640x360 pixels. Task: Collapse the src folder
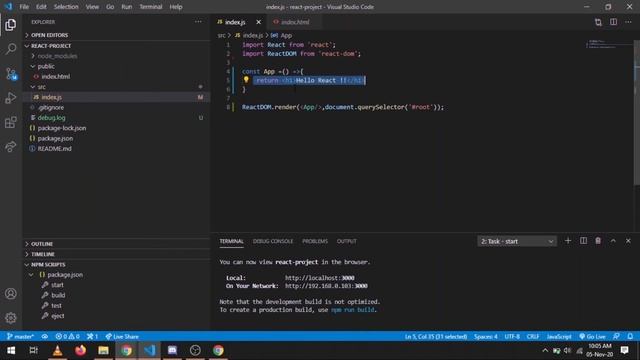pyautogui.click(x=116, y=87)
